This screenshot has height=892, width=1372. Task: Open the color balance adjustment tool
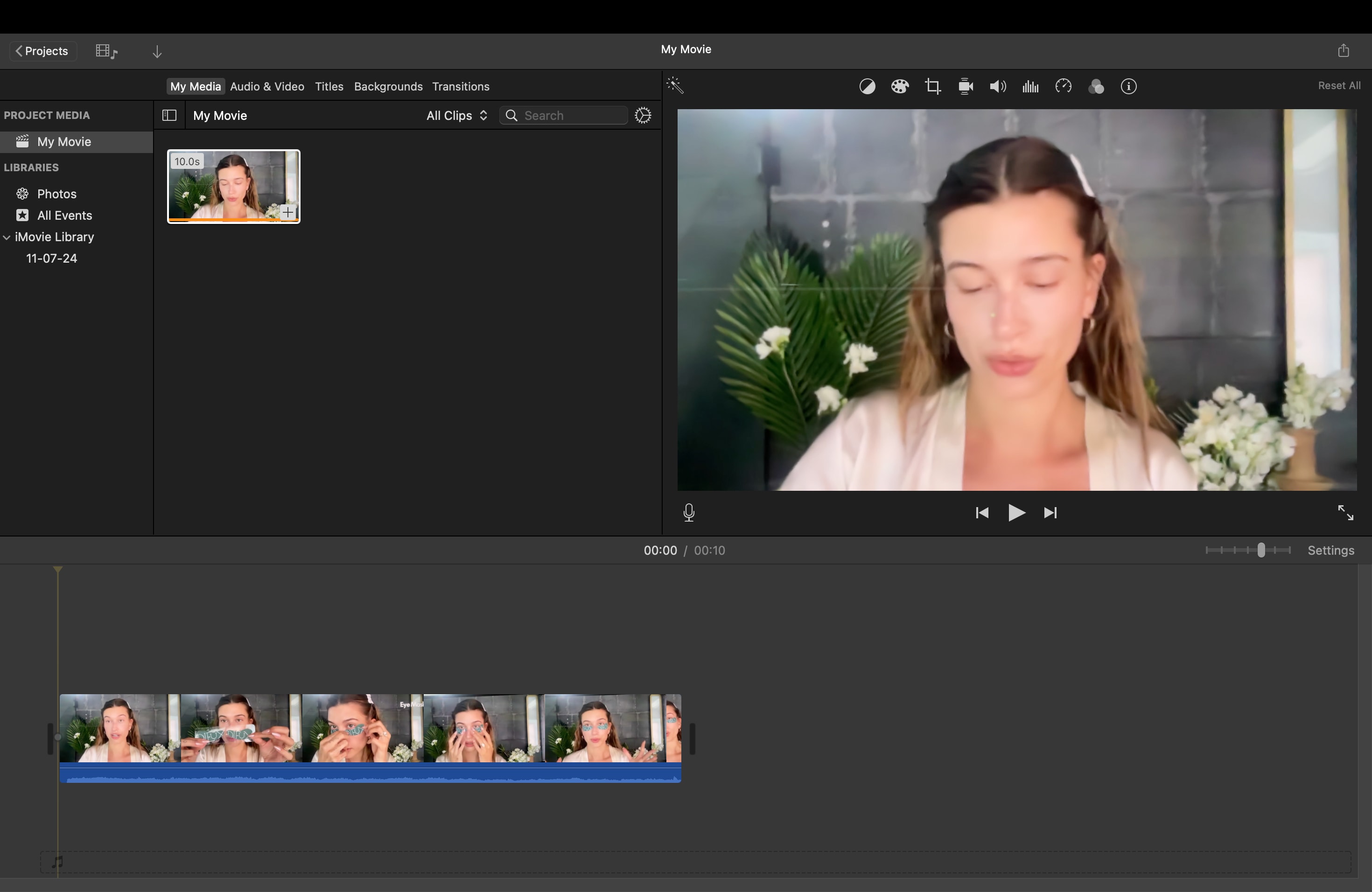[867, 86]
